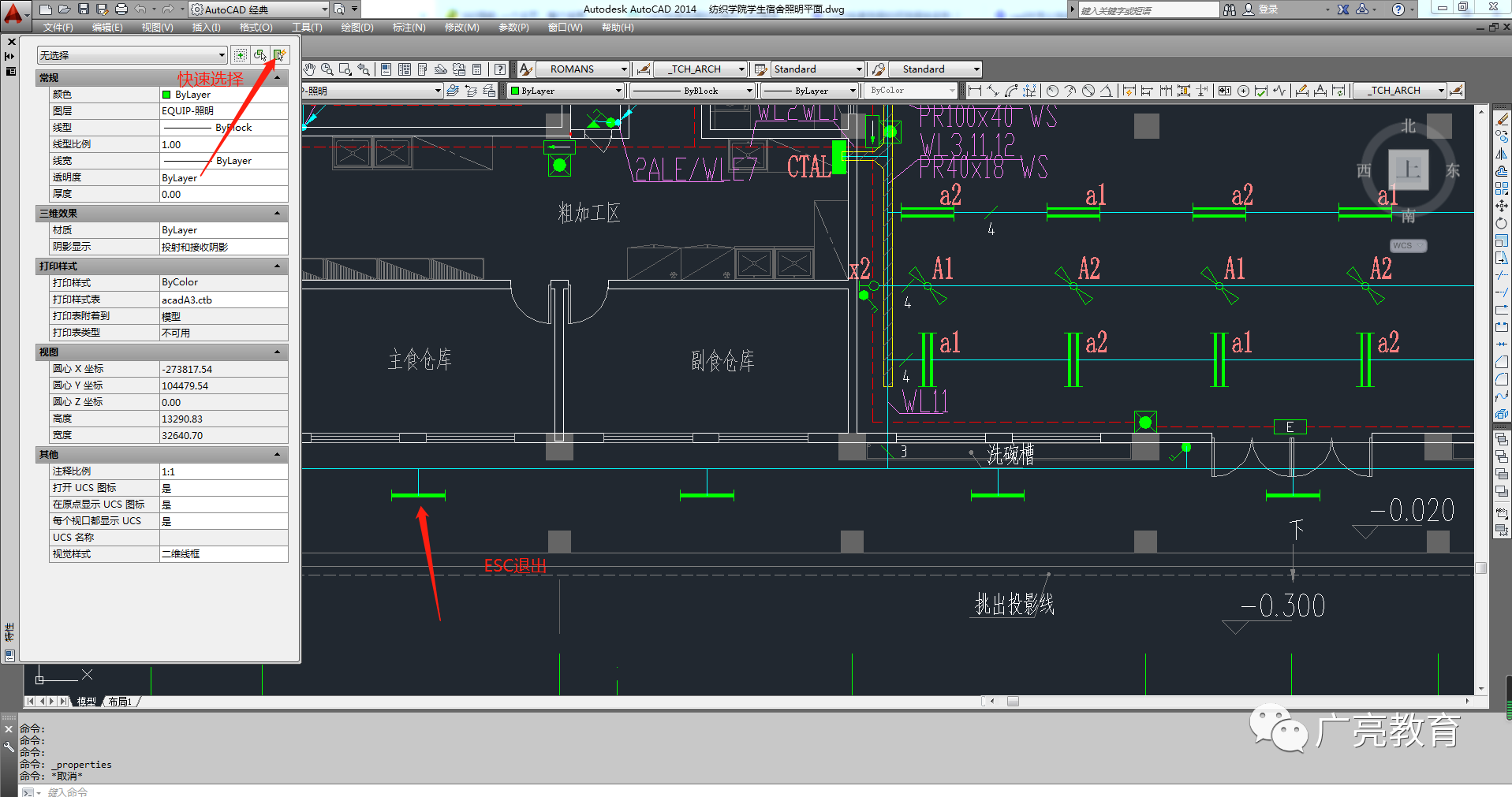
Task: Click the Zoom Previous icon
Action: [x=364, y=69]
